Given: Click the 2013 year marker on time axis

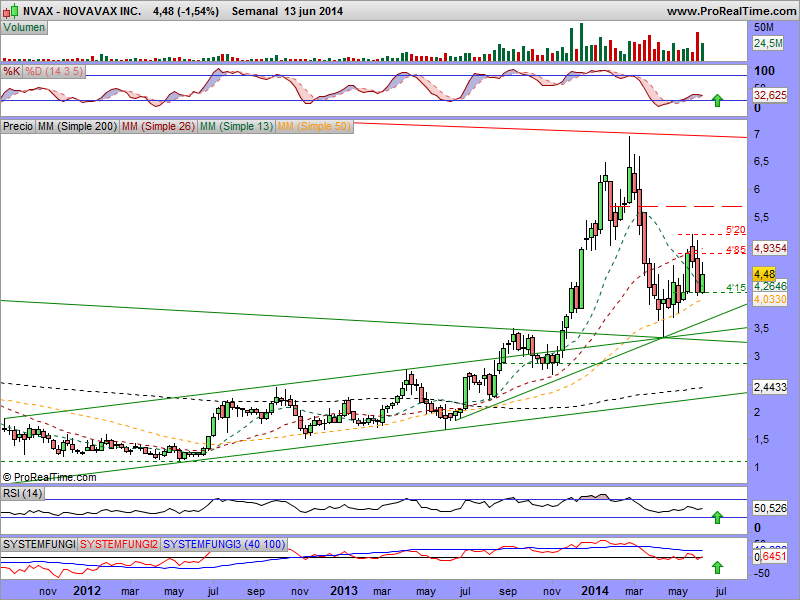Looking at the screenshot, I should [x=344, y=591].
